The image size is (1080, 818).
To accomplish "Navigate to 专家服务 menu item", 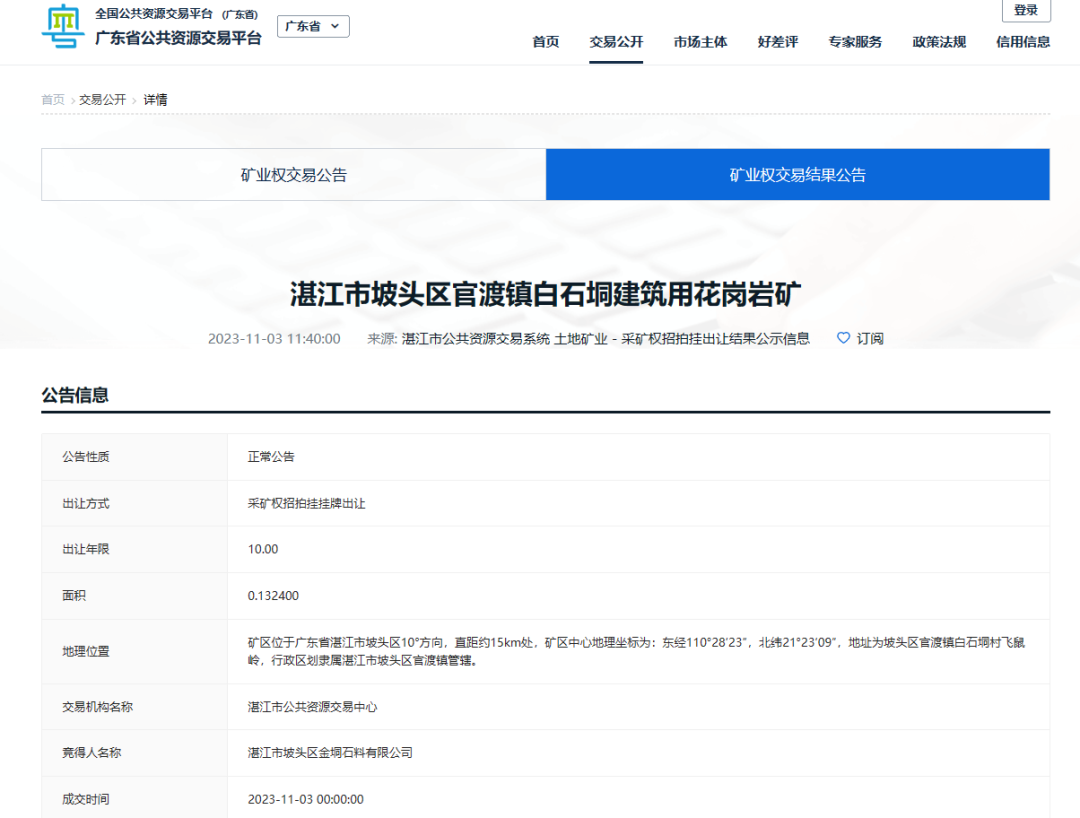I will point(855,42).
